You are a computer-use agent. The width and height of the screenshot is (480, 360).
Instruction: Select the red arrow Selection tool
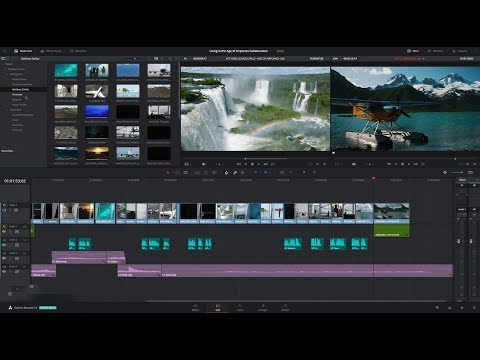(x=168, y=172)
